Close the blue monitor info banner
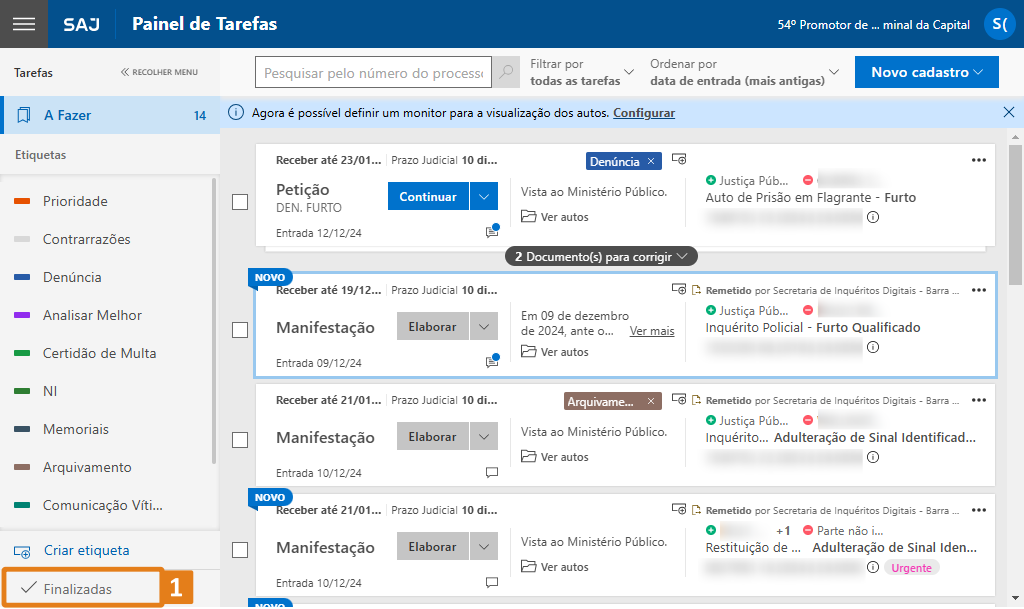Image resolution: width=1024 pixels, height=609 pixels. (1008, 113)
